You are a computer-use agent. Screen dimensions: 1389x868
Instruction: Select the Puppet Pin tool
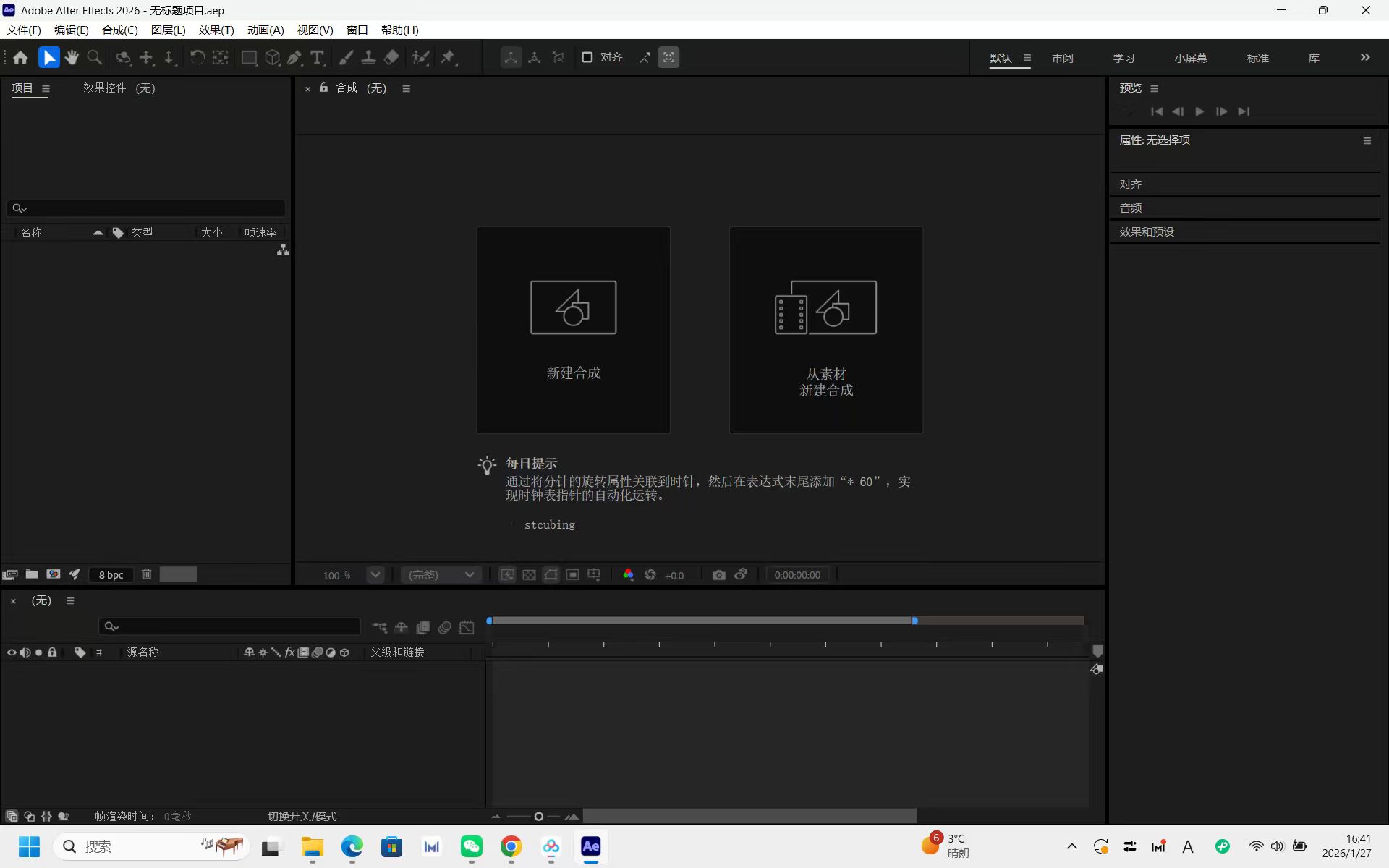(449, 57)
